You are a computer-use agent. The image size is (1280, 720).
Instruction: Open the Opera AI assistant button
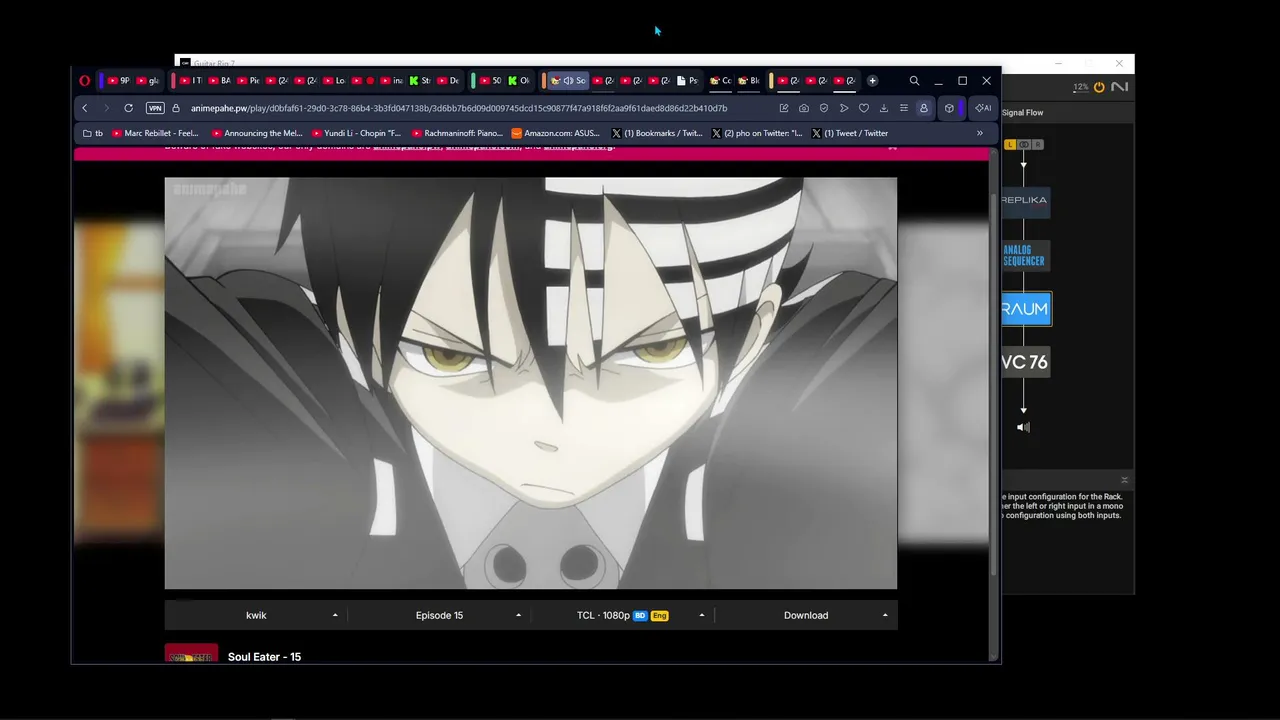point(983,108)
